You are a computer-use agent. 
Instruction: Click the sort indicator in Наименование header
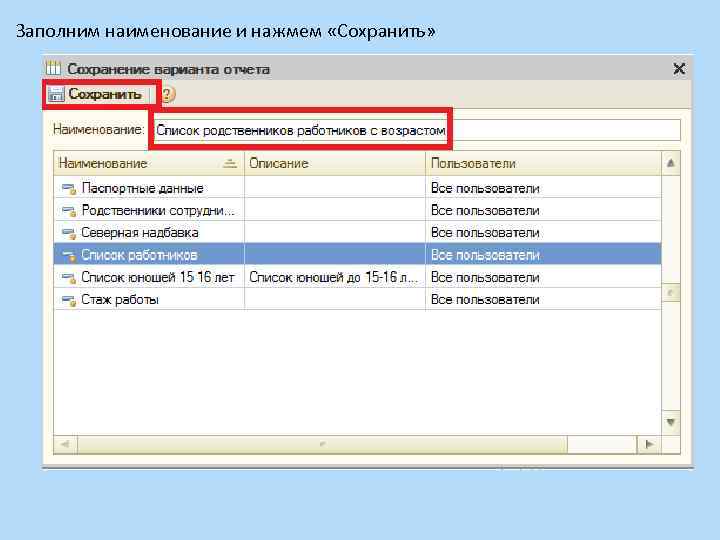point(230,163)
